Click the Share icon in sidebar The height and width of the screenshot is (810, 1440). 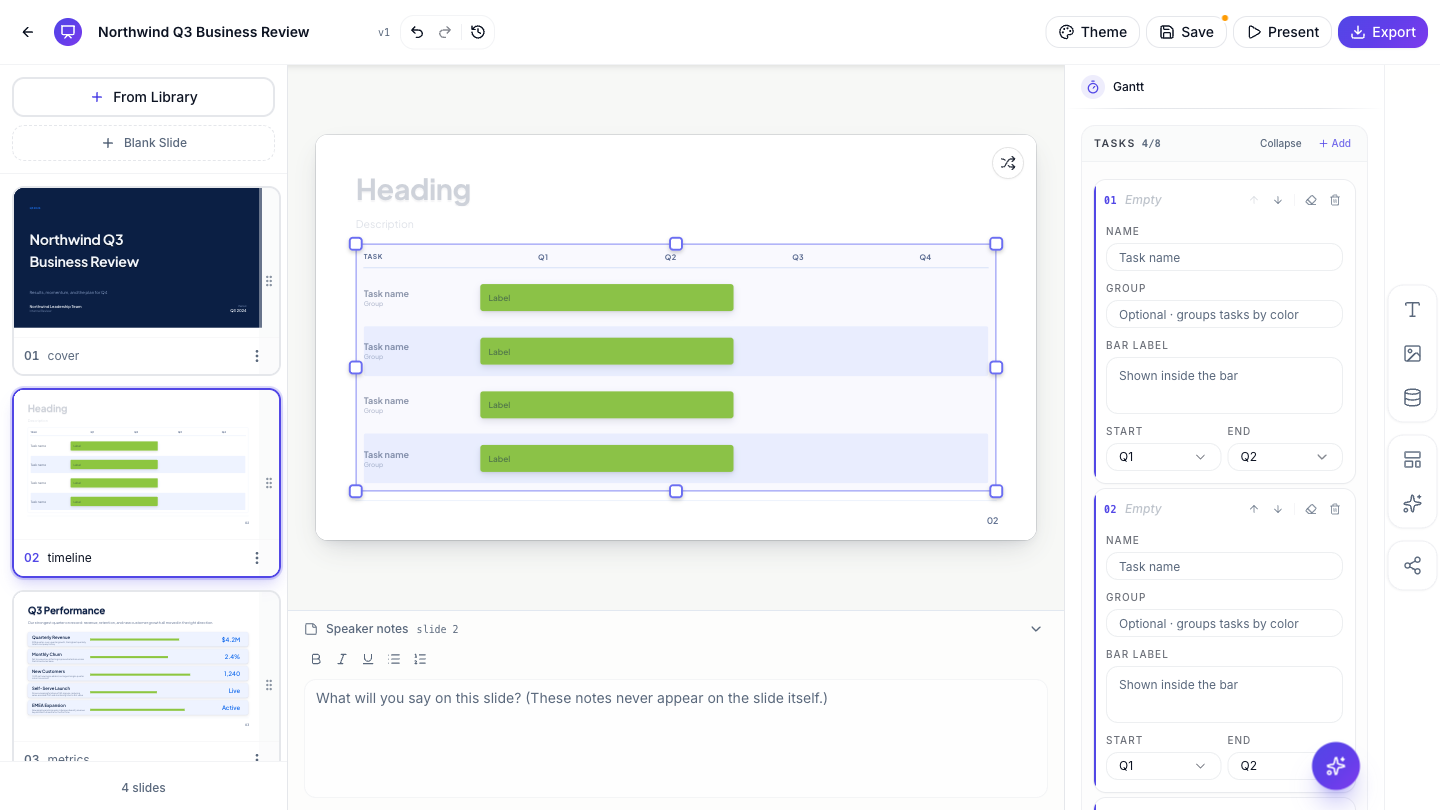tap(1412, 566)
